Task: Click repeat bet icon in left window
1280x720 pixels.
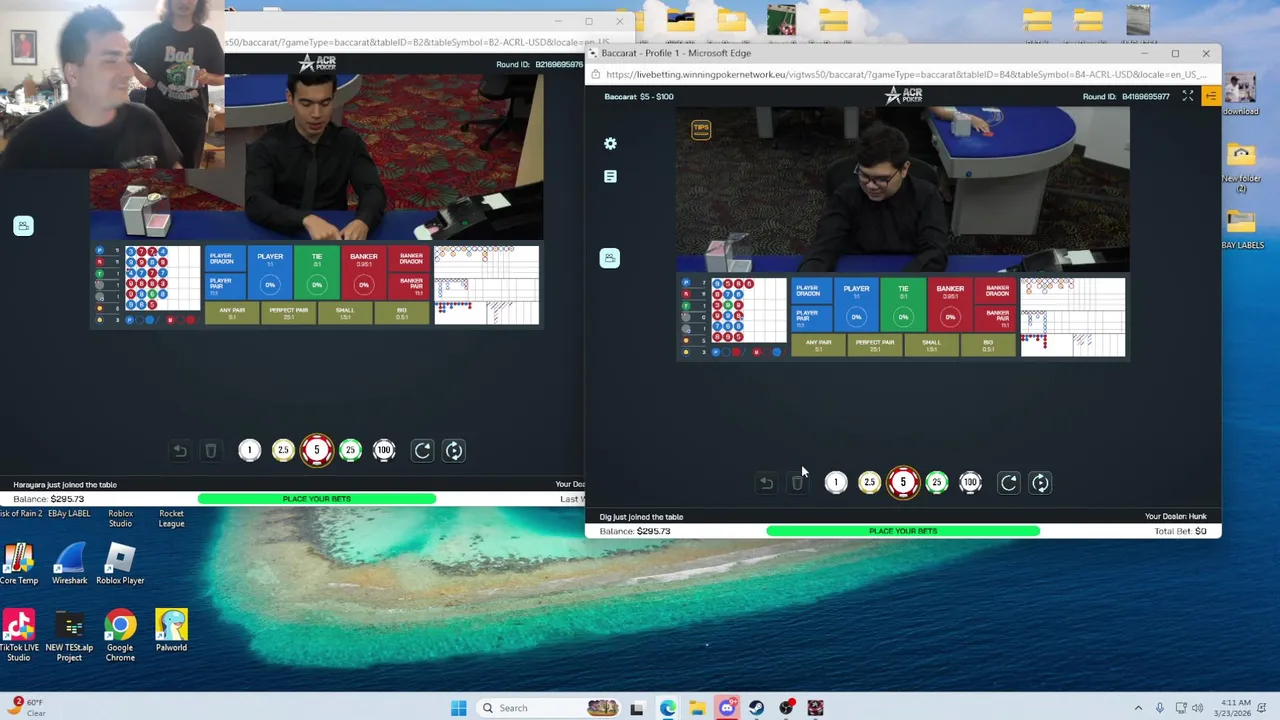Action: pos(423,451)
